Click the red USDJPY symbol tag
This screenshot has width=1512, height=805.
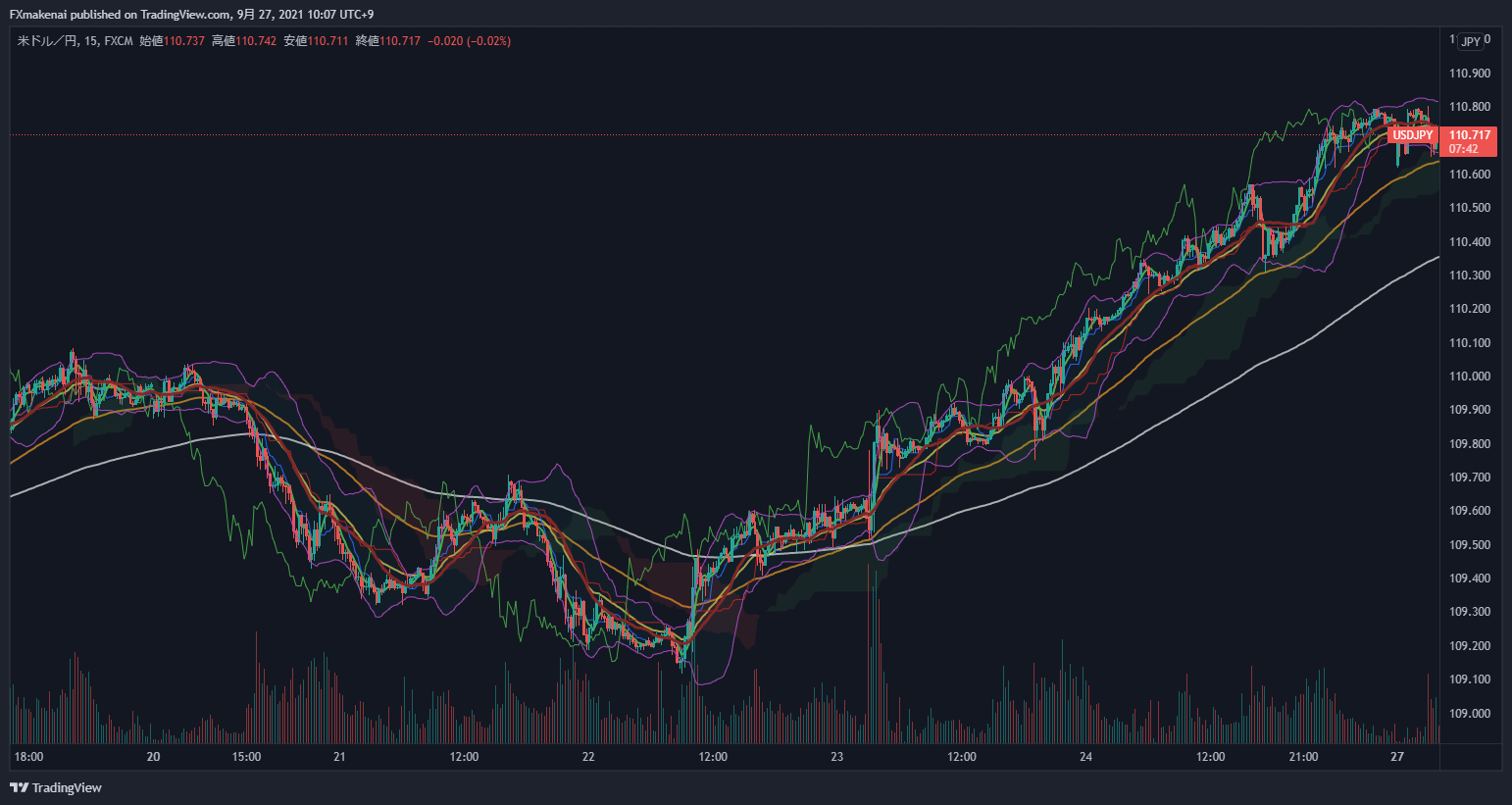[1413, 135]
